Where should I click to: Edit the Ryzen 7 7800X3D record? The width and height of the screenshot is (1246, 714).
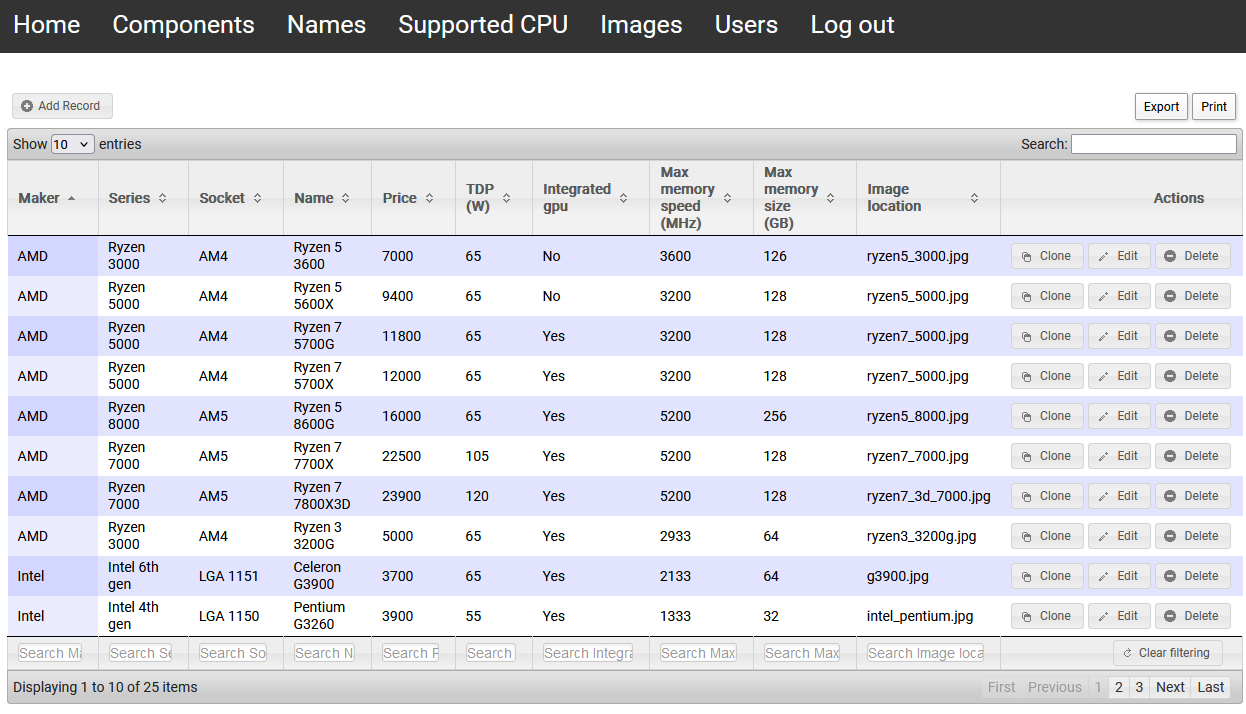pyautogui.click(x=1119, y=496)
